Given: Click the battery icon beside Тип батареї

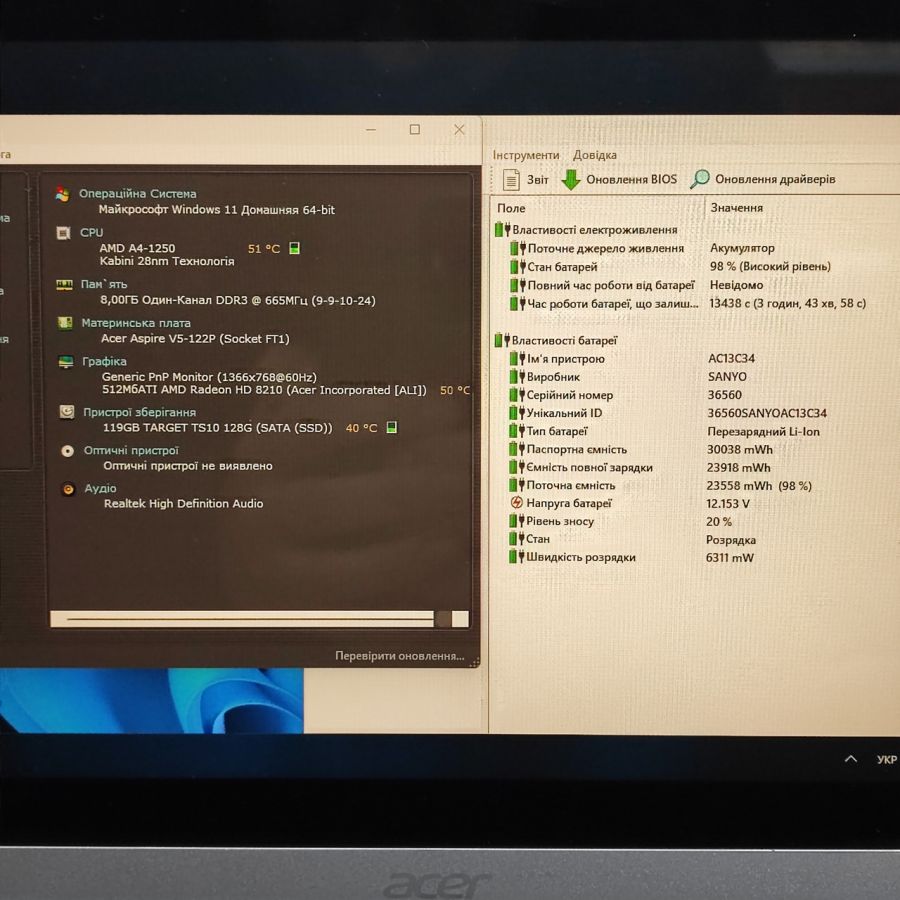Looking at the screenshot, I should tap(517, 430).
